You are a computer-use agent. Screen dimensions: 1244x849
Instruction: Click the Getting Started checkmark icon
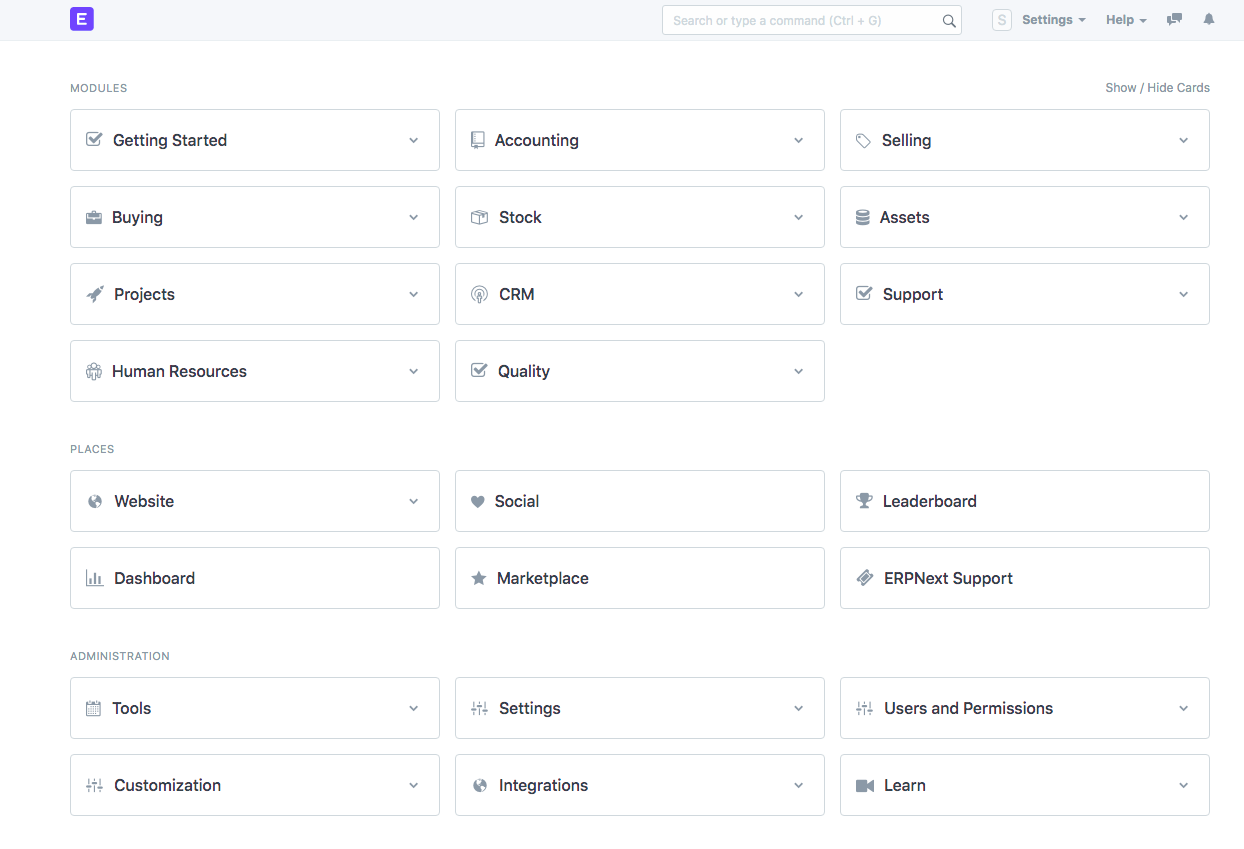pyautogui.click(x=94, y=140)
